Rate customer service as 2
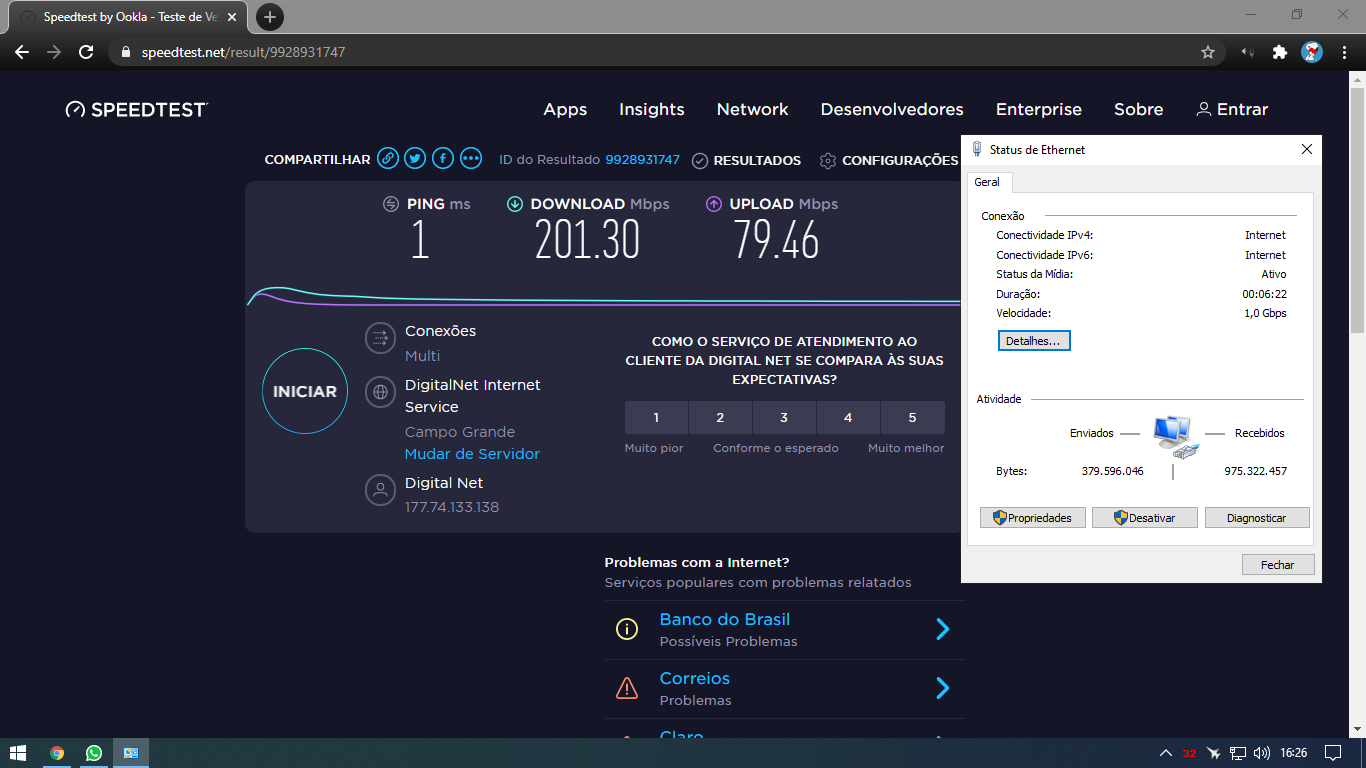 720,417
